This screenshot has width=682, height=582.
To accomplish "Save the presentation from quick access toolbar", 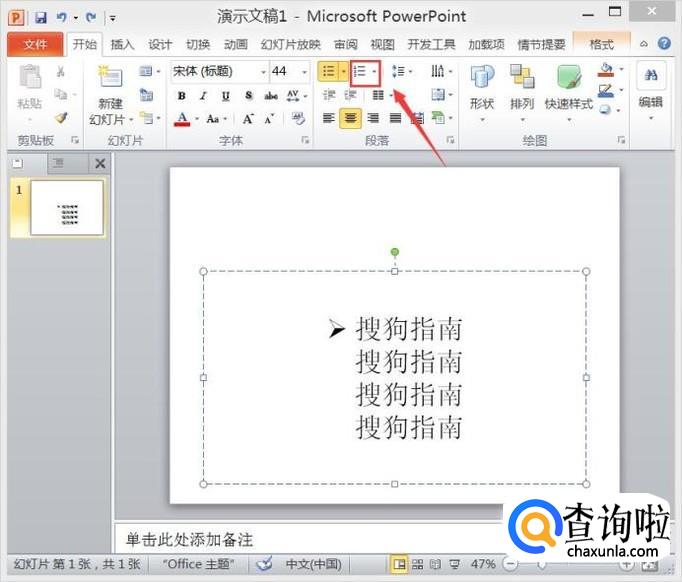I will click(x=41, y=17).
